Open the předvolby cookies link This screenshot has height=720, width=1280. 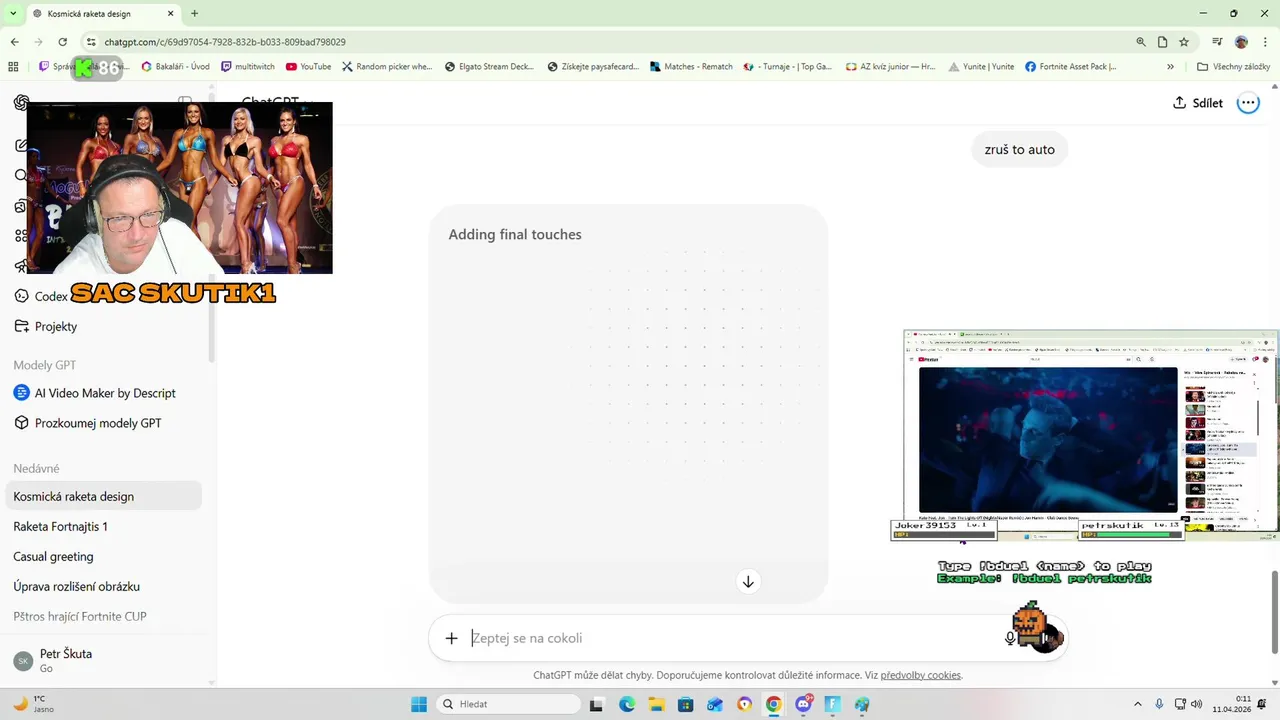[920, 675]
